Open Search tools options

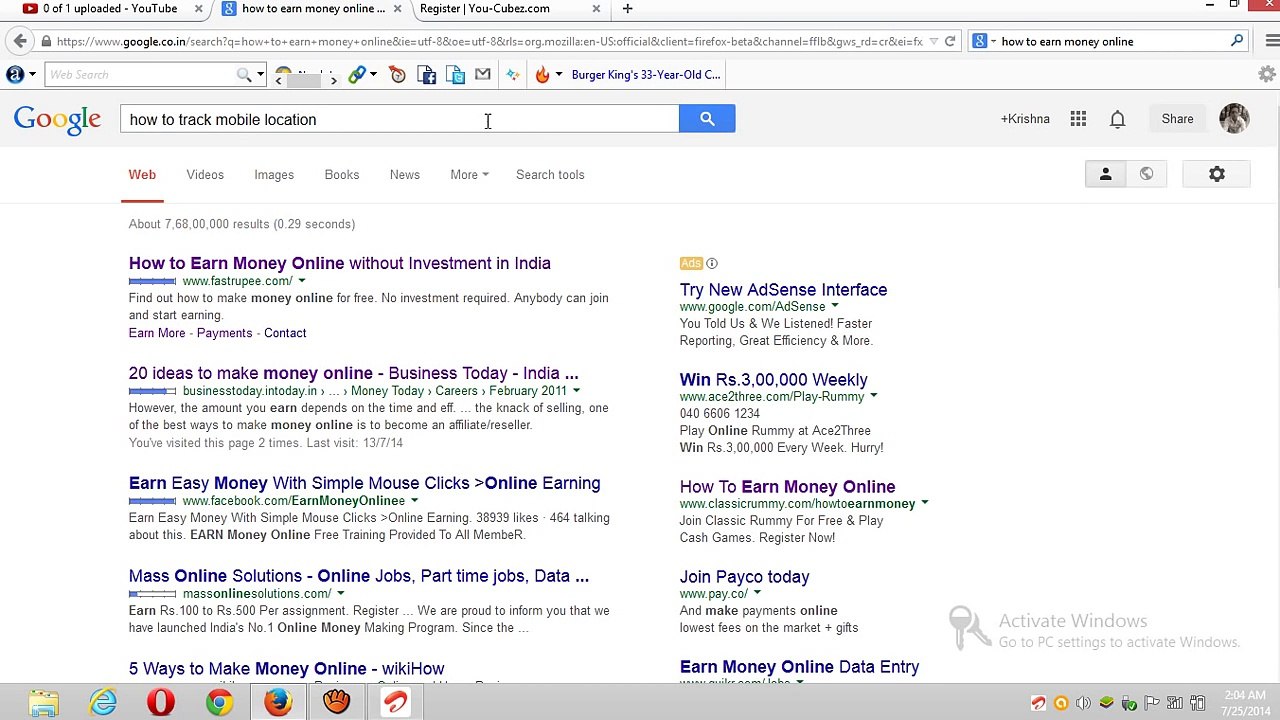pyautogui.click(x=550, y=175)
